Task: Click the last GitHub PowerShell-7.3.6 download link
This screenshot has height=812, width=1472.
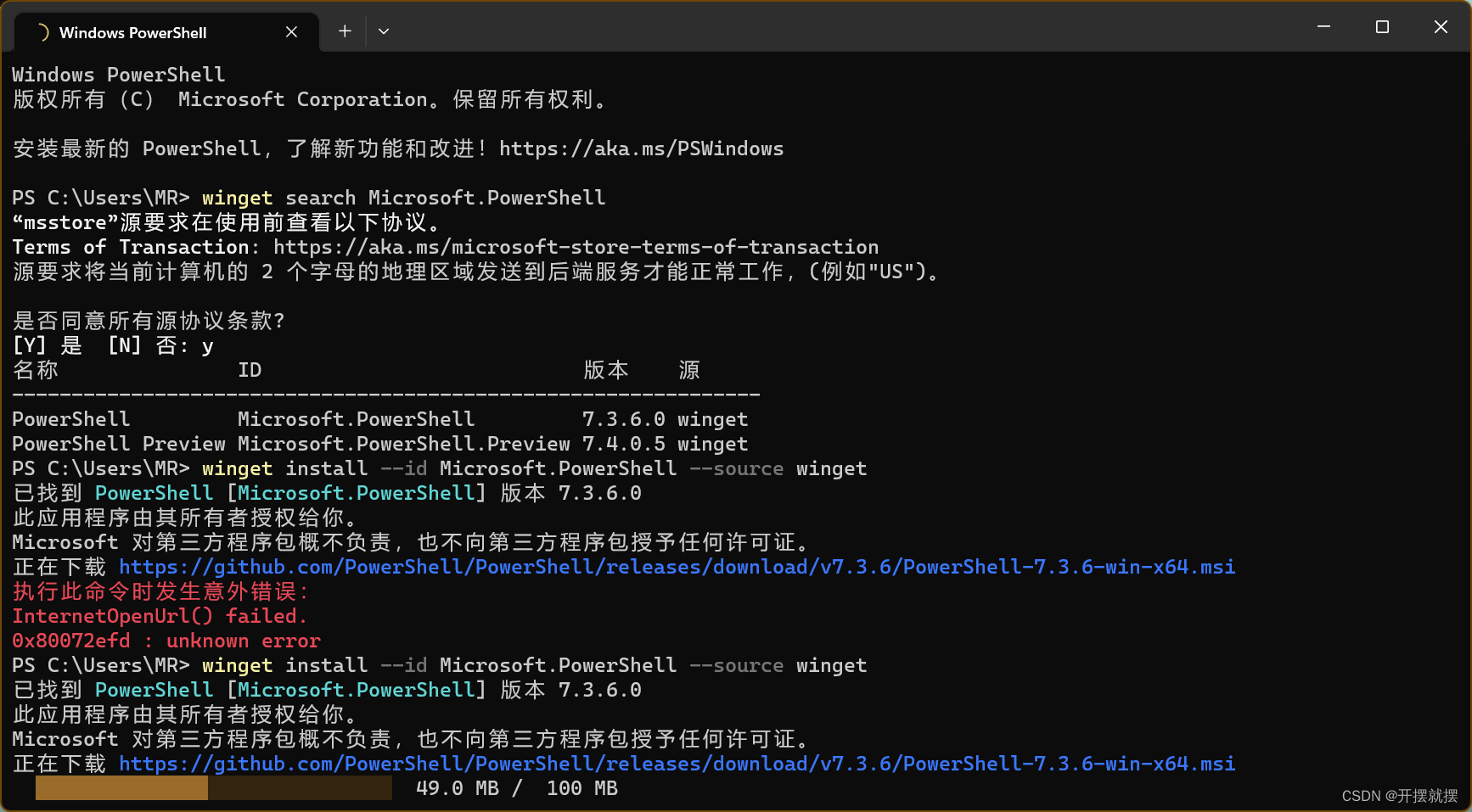Action: point(677,764)
